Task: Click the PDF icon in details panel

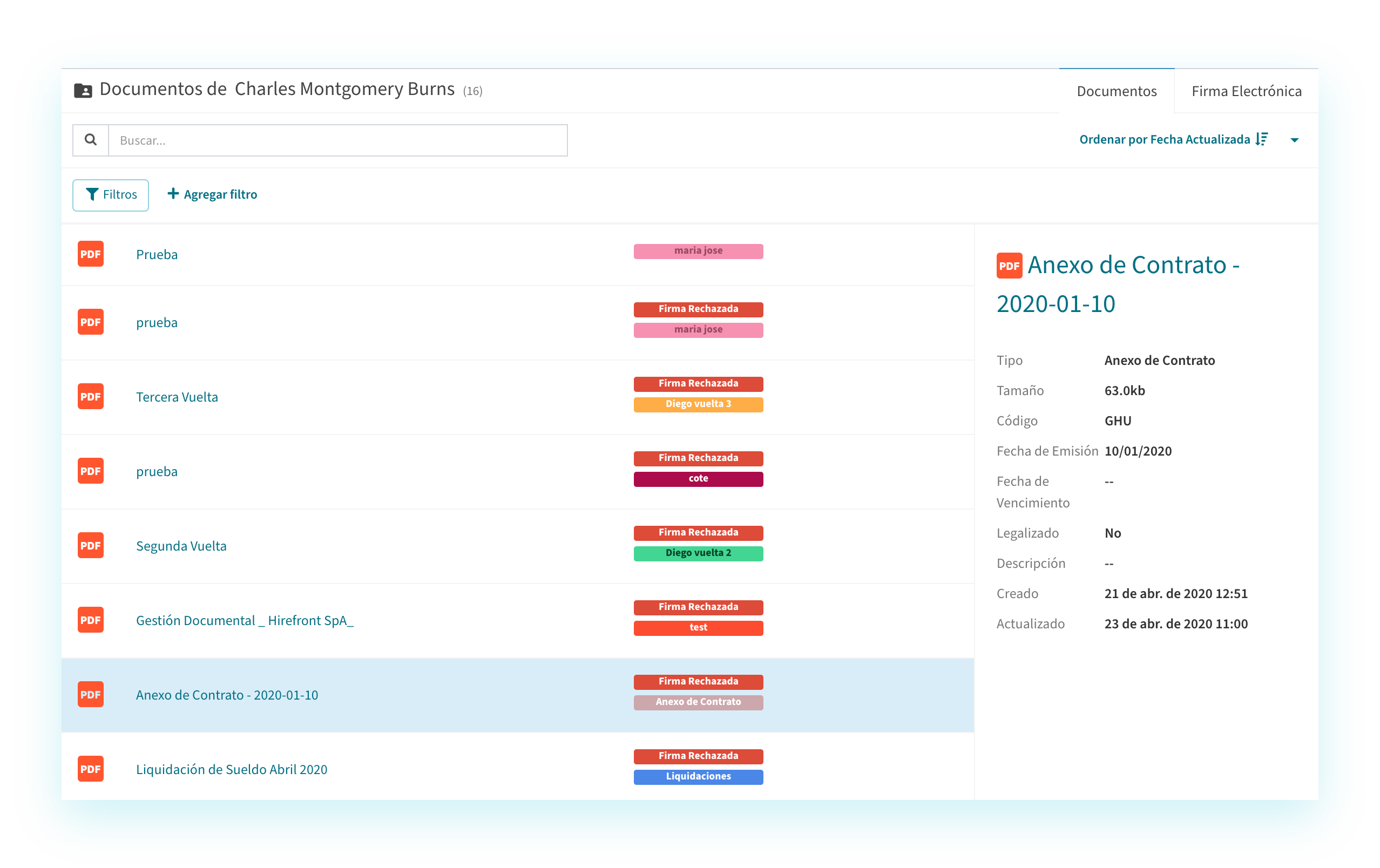Action: tap(1009, 266)
